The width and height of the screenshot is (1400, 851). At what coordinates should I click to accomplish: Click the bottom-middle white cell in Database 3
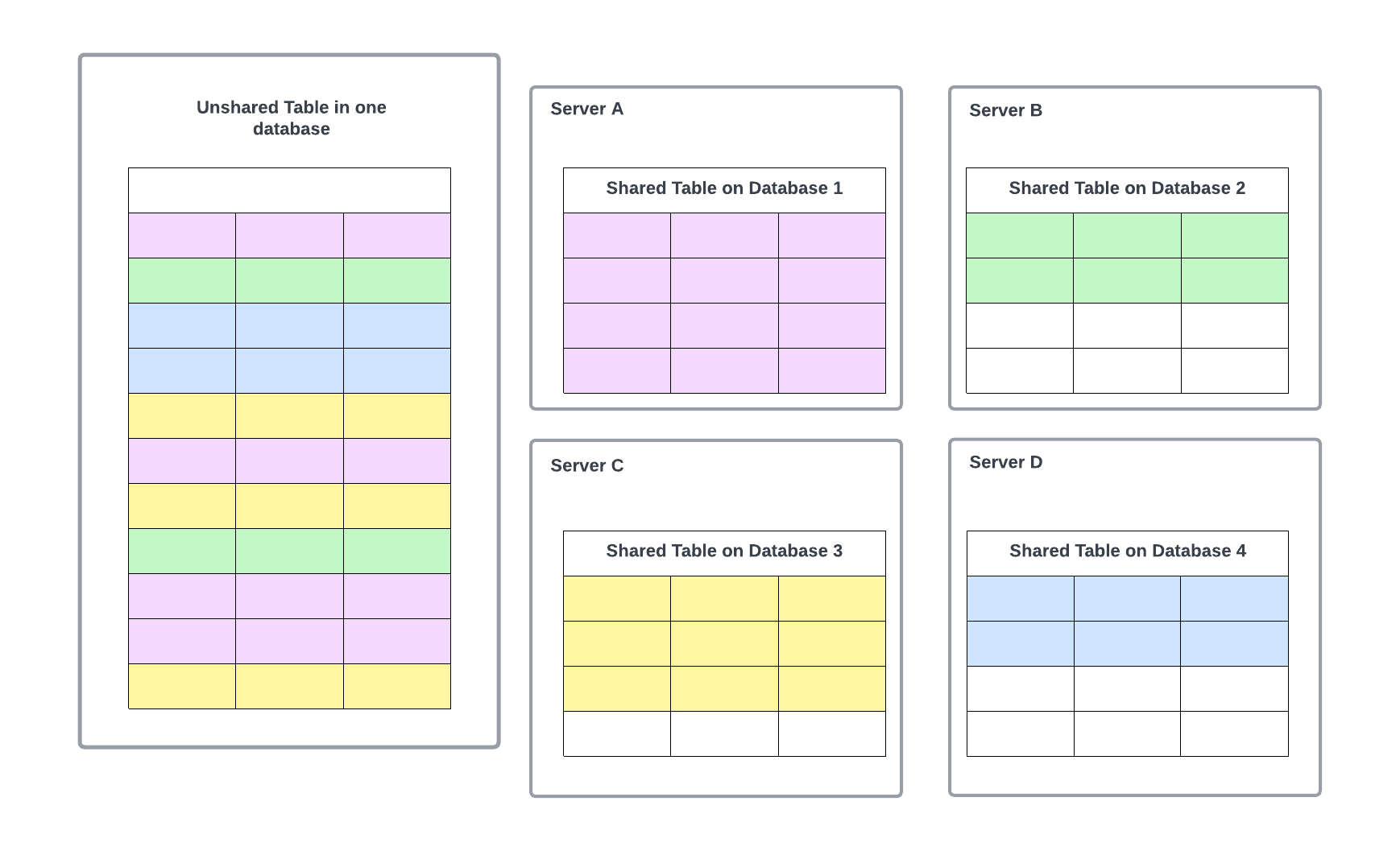tap(724, 733)
